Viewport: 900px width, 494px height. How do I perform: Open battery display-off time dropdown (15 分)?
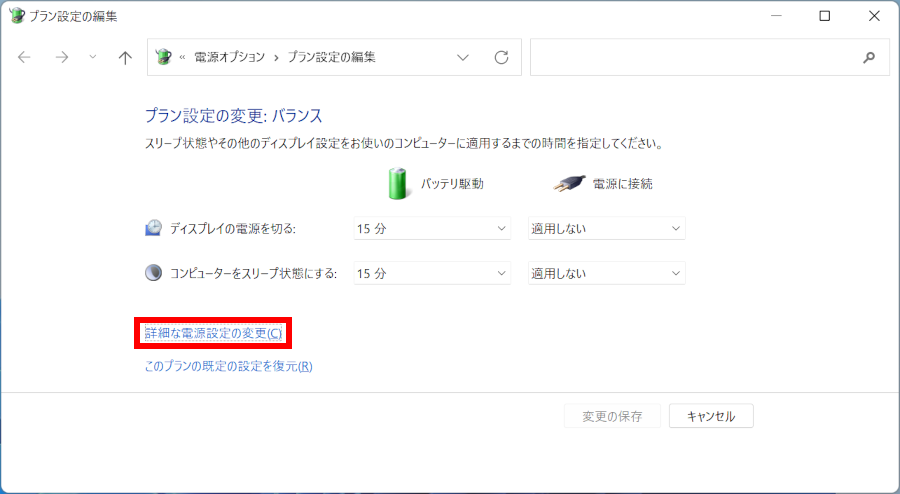point(432,228)
